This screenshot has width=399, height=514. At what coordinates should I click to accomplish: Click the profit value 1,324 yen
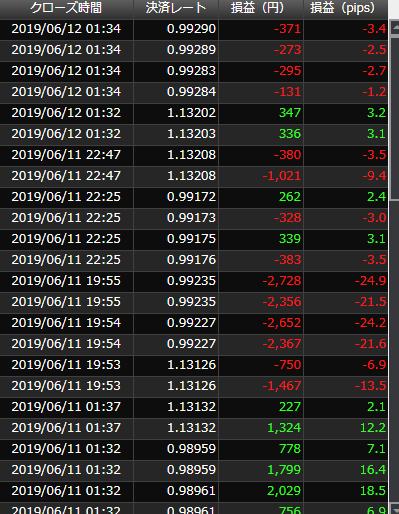284,428
